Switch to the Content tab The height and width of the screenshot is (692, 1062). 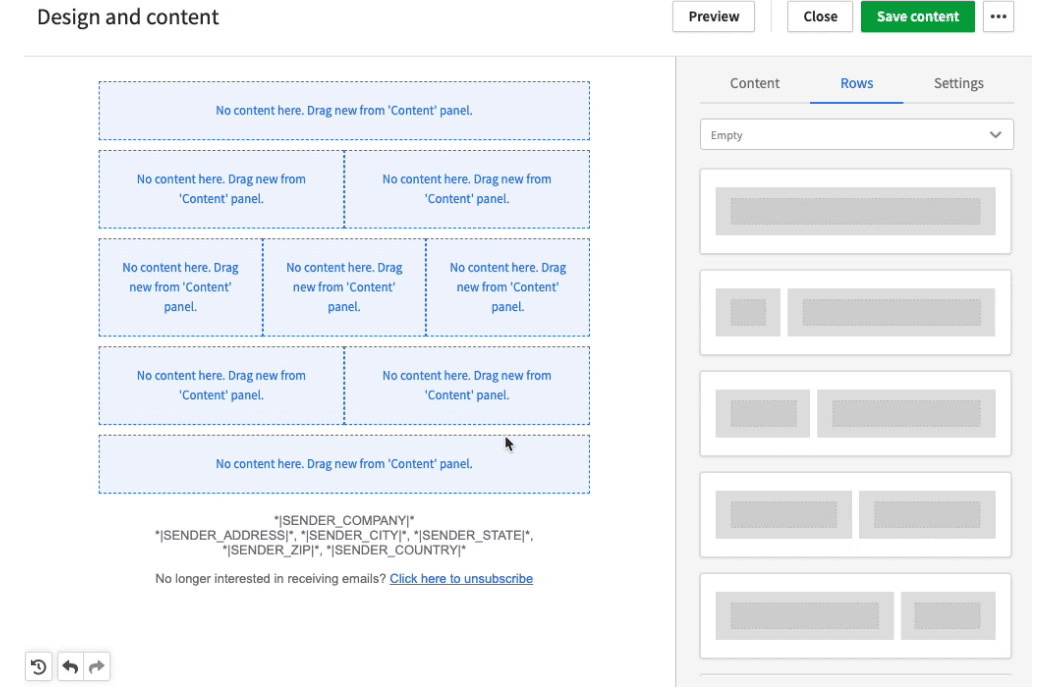pyautogui.click(x=754, y=84)
